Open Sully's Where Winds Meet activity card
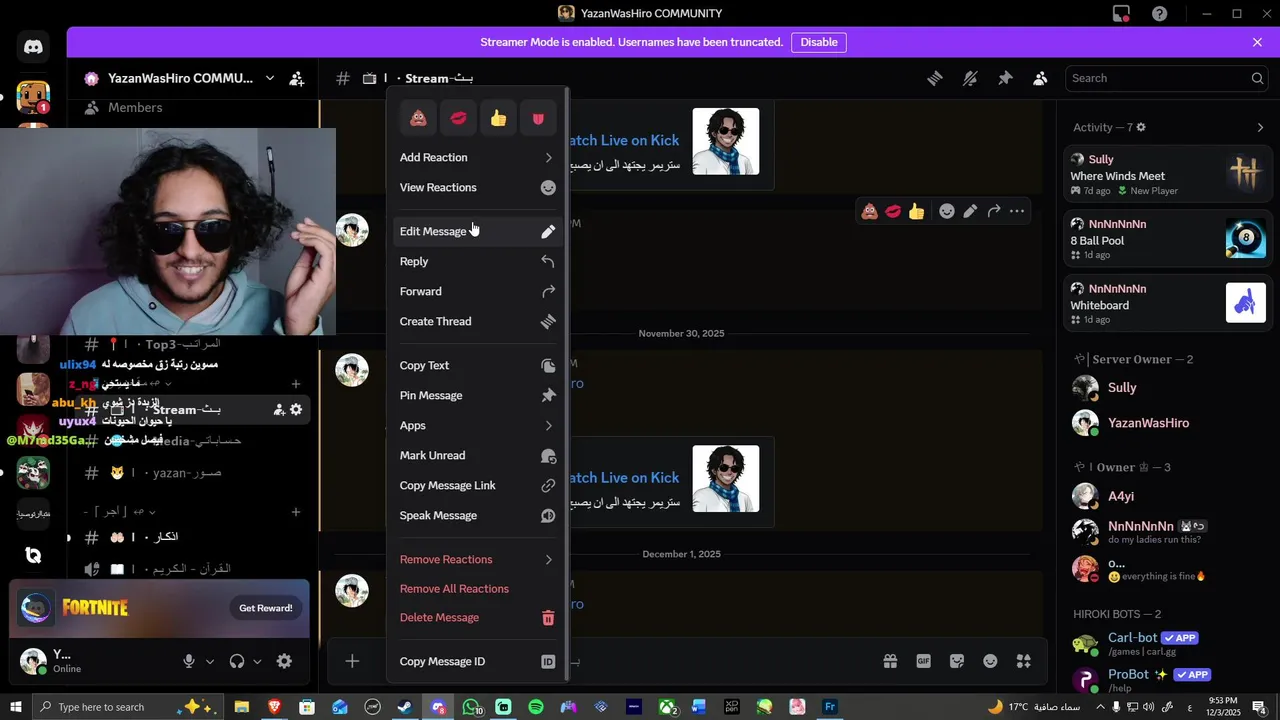This screenshot has width=1280, height=720. (x=1168, y=174)
